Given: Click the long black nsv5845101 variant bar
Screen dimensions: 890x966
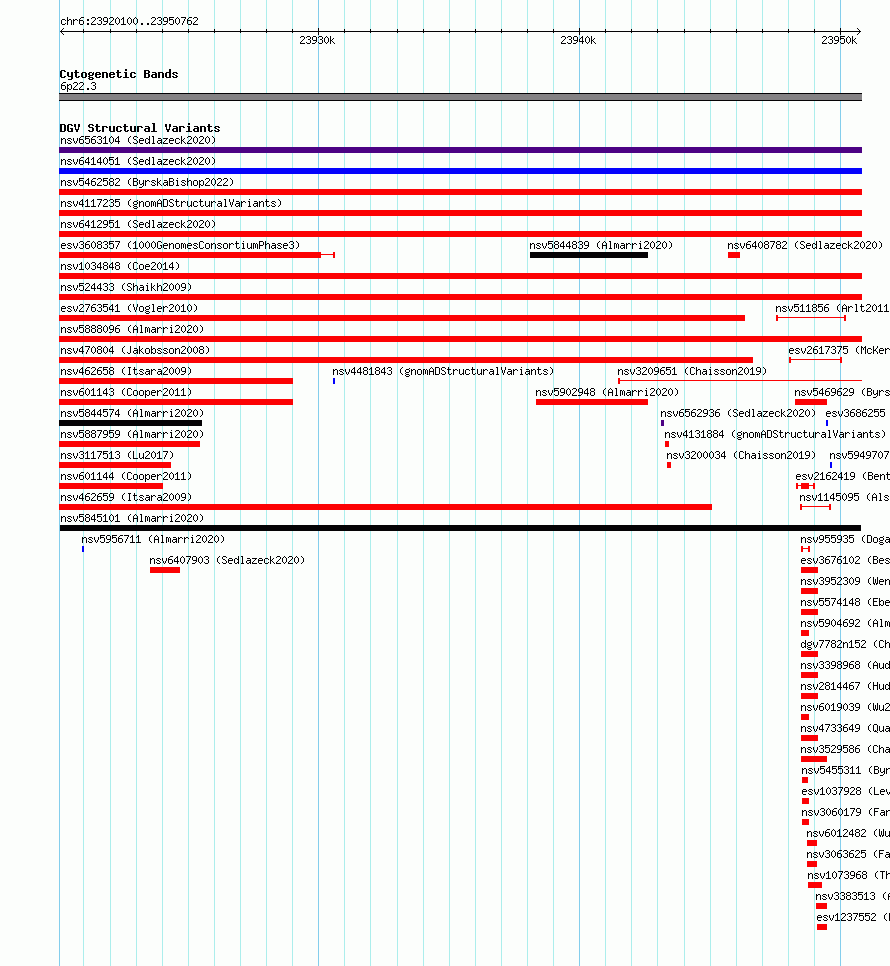Looking at the screenshot, I should [460, 528].
